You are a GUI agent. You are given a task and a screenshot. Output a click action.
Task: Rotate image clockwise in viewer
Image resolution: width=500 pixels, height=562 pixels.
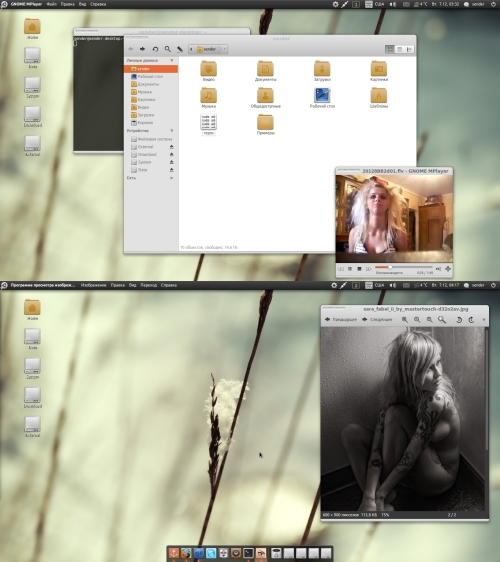tap(471, 320)
